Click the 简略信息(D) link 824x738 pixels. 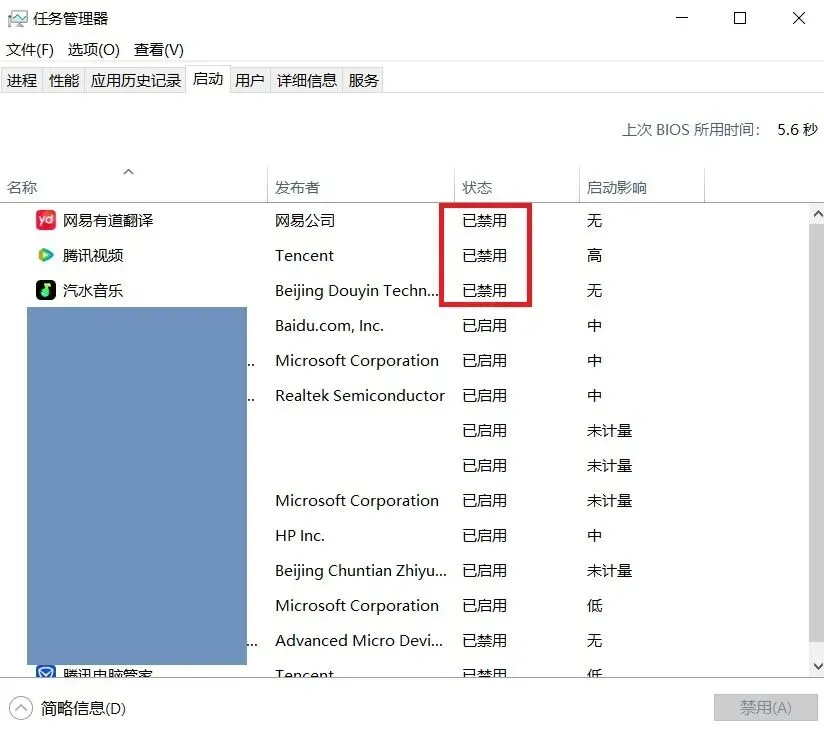tap(83, 709)
